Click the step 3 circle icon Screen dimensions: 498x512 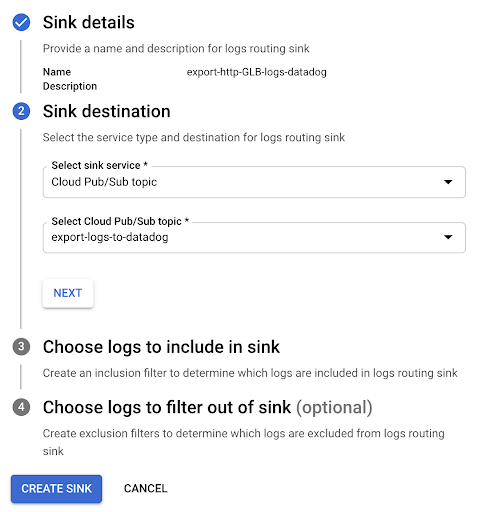(x=21, y=347)
